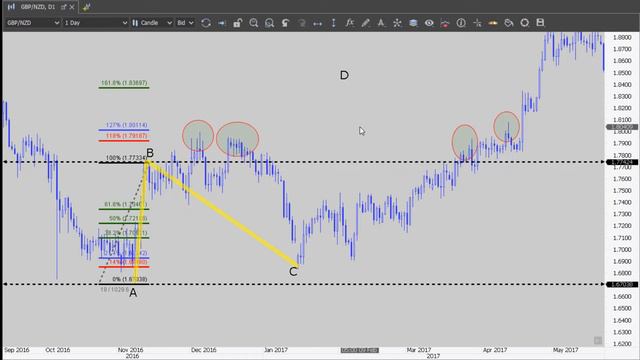
Task: Click the horizontal scale arrows icon
Action: coord(317,23)
